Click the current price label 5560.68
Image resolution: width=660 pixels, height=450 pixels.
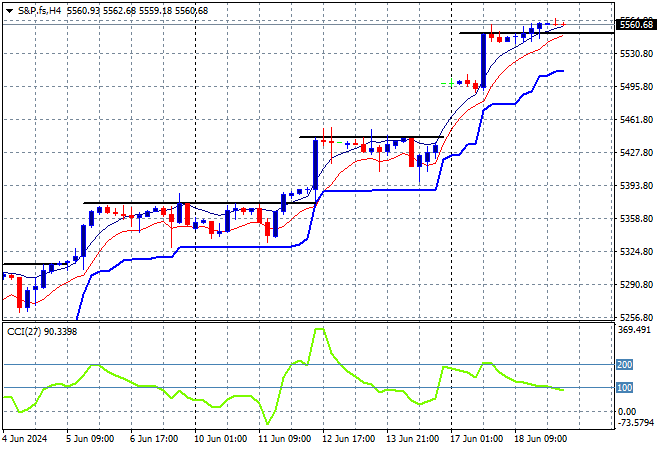637,25
